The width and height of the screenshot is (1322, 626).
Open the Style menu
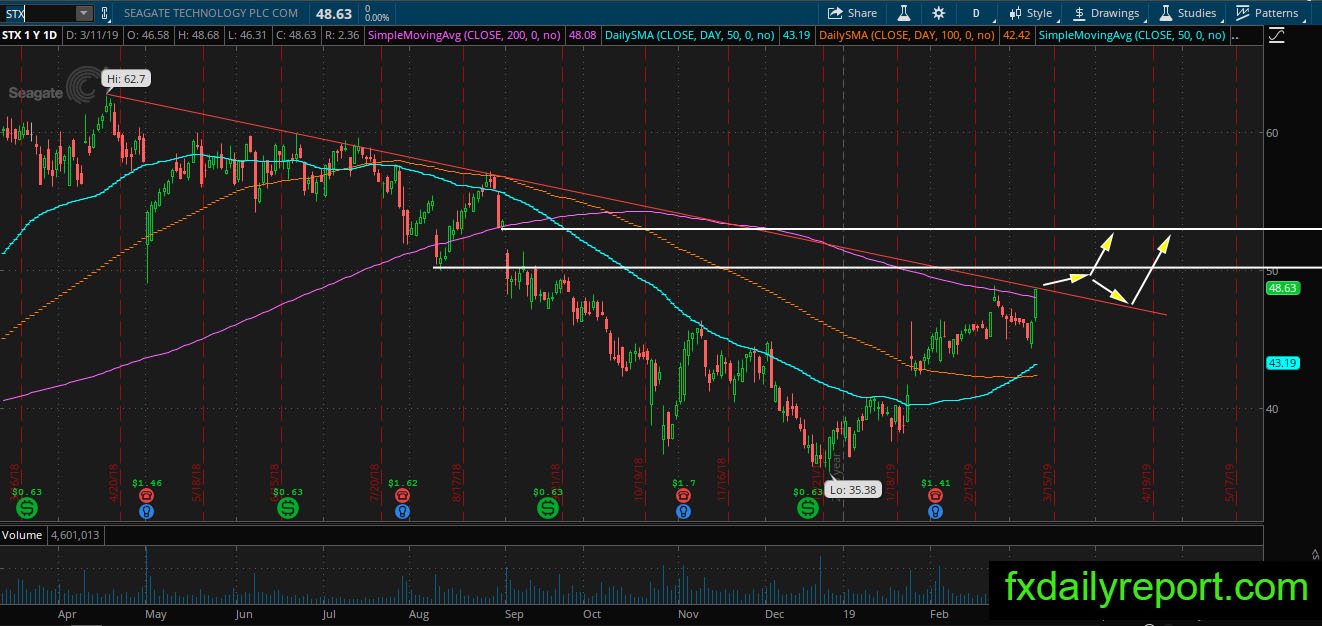click(1030, 13)
